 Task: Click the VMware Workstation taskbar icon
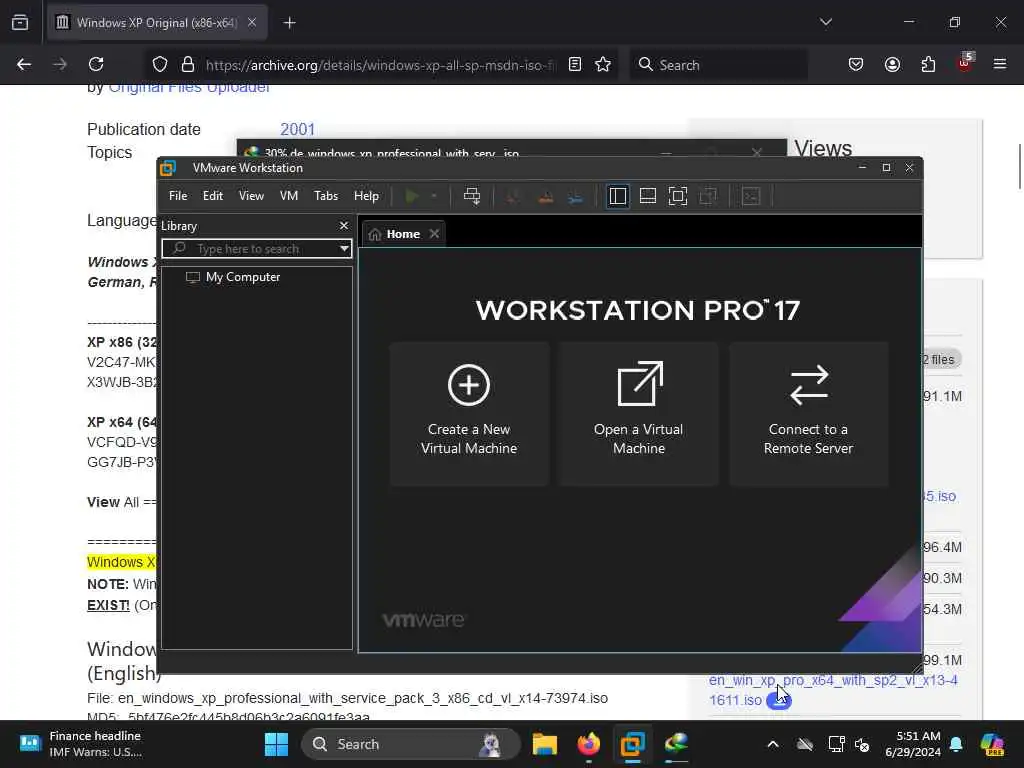coord(632,744)
